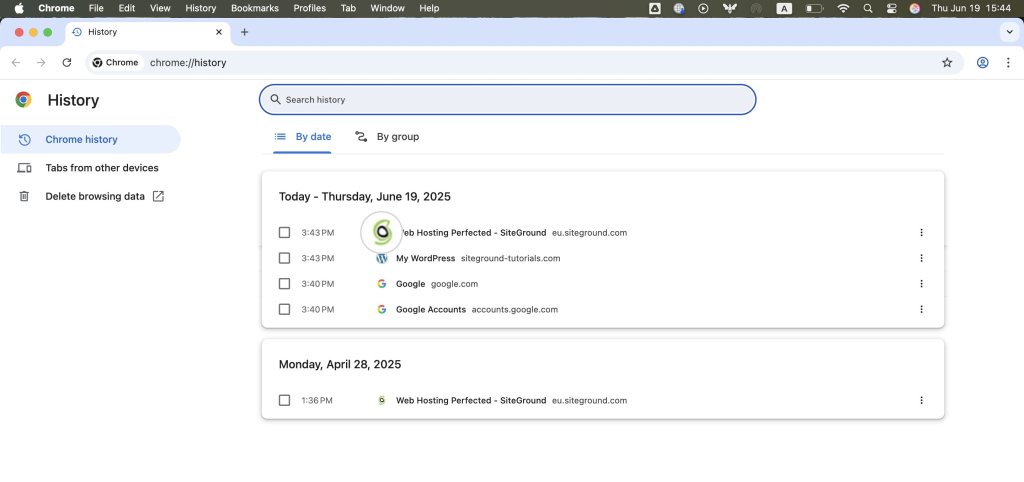Check the My WordPress history entry
Image resolution: width=1024 pixels, height=482 pixels.
click(x=284, y=258)
